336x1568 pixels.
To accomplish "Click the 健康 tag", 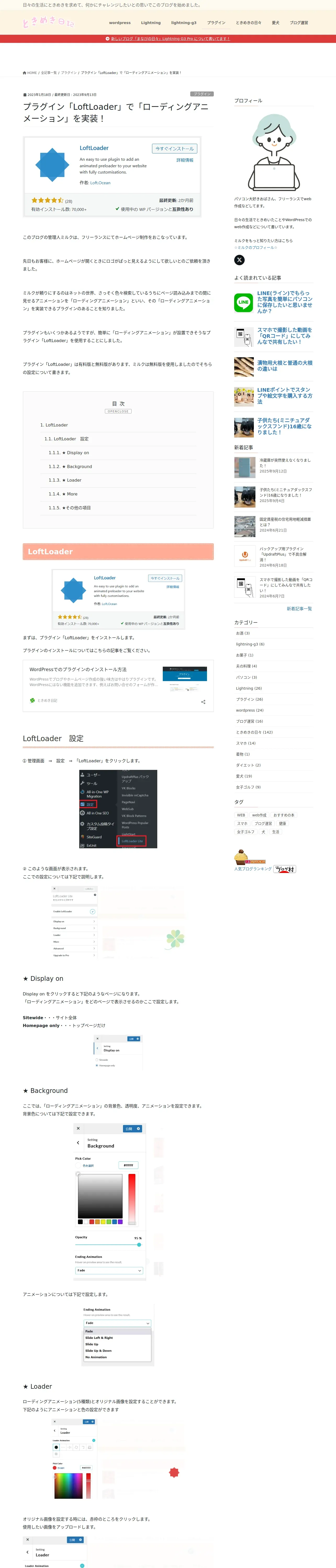I will pyautogui.click(x=282, y=823).
